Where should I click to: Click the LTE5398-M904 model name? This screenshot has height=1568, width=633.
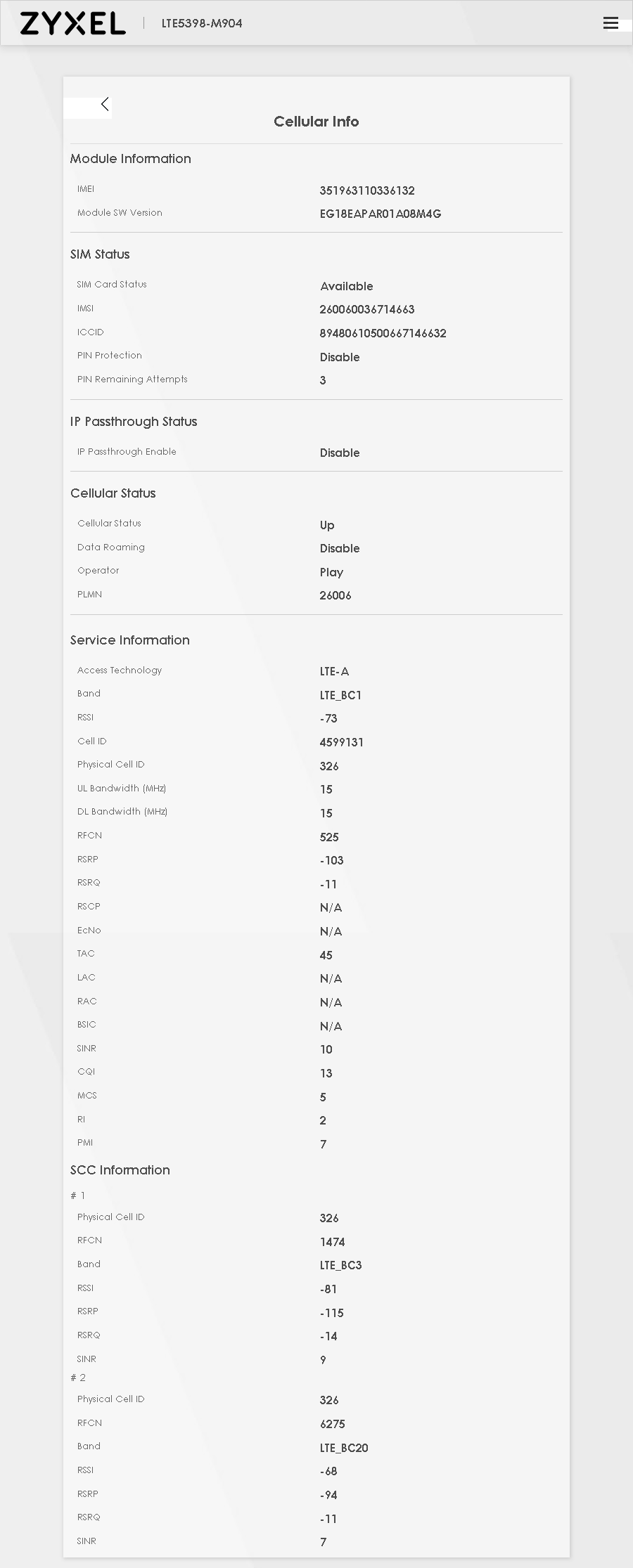coord(202,23)
